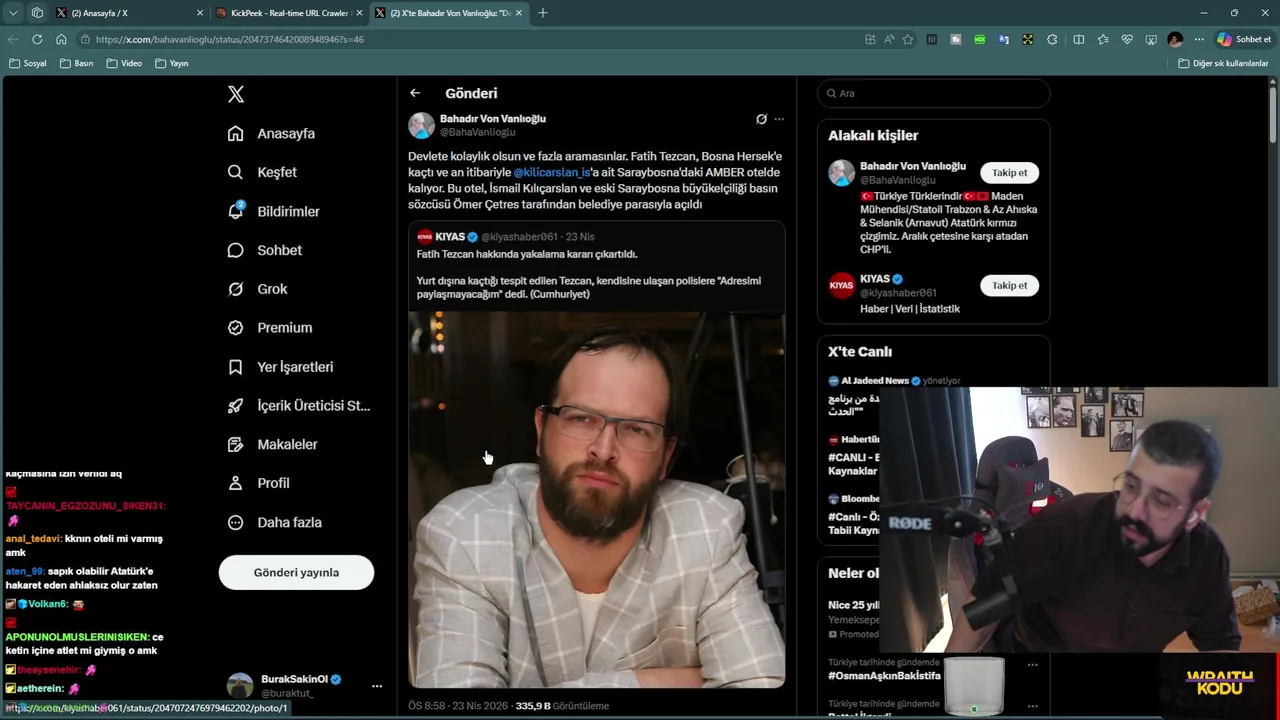Open İçerik Üreticisi Stüdyosu item
This screenshot has width=1280, height=720.
pyautogui.click(x=298, y=406)
